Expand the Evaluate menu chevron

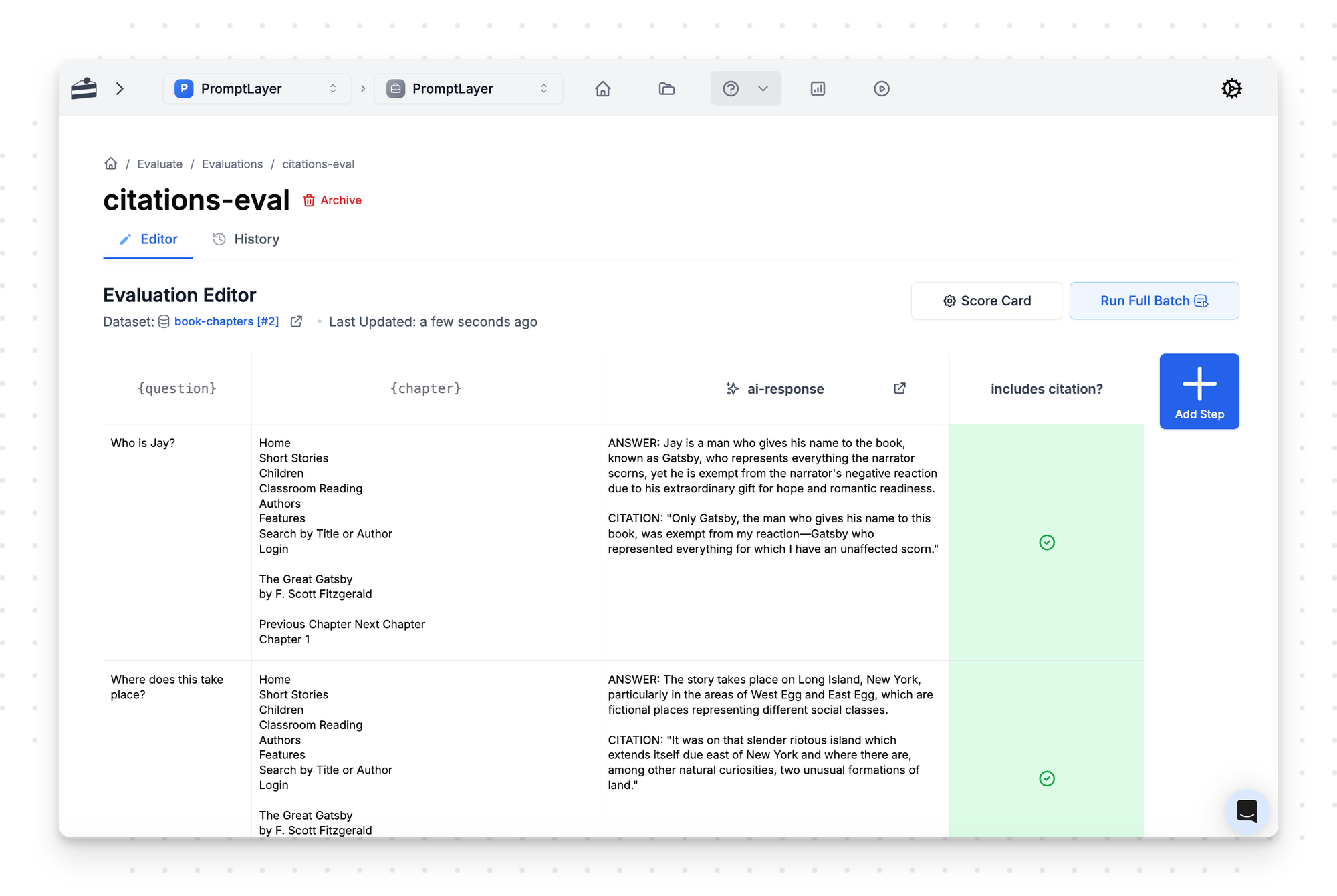763,88
